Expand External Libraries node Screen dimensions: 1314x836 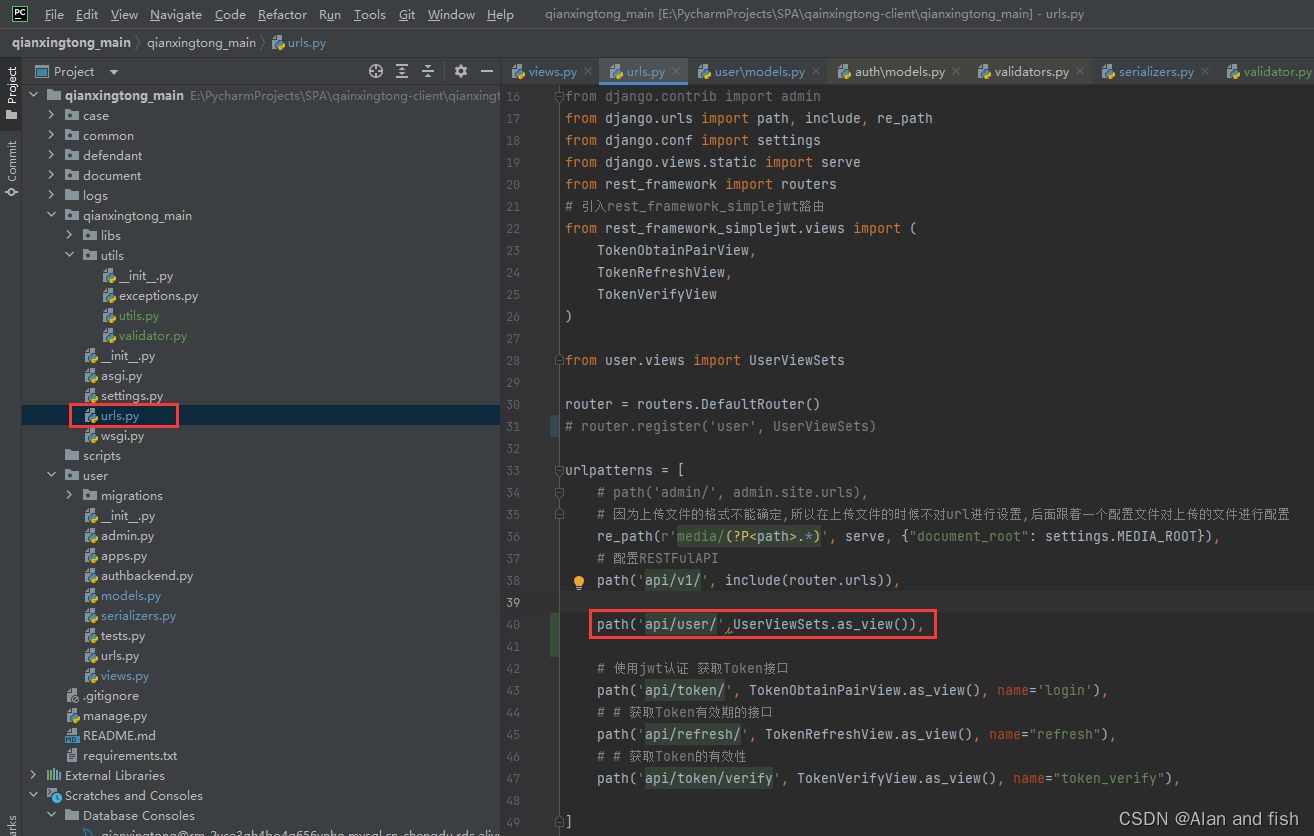34,776
